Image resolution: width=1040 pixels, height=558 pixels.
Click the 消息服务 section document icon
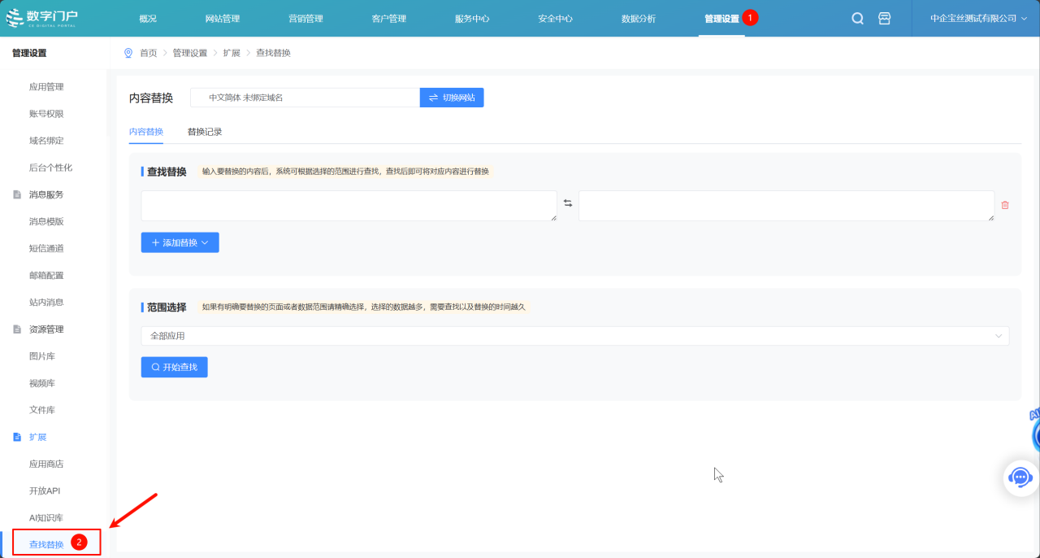click(x=17, y=195)
